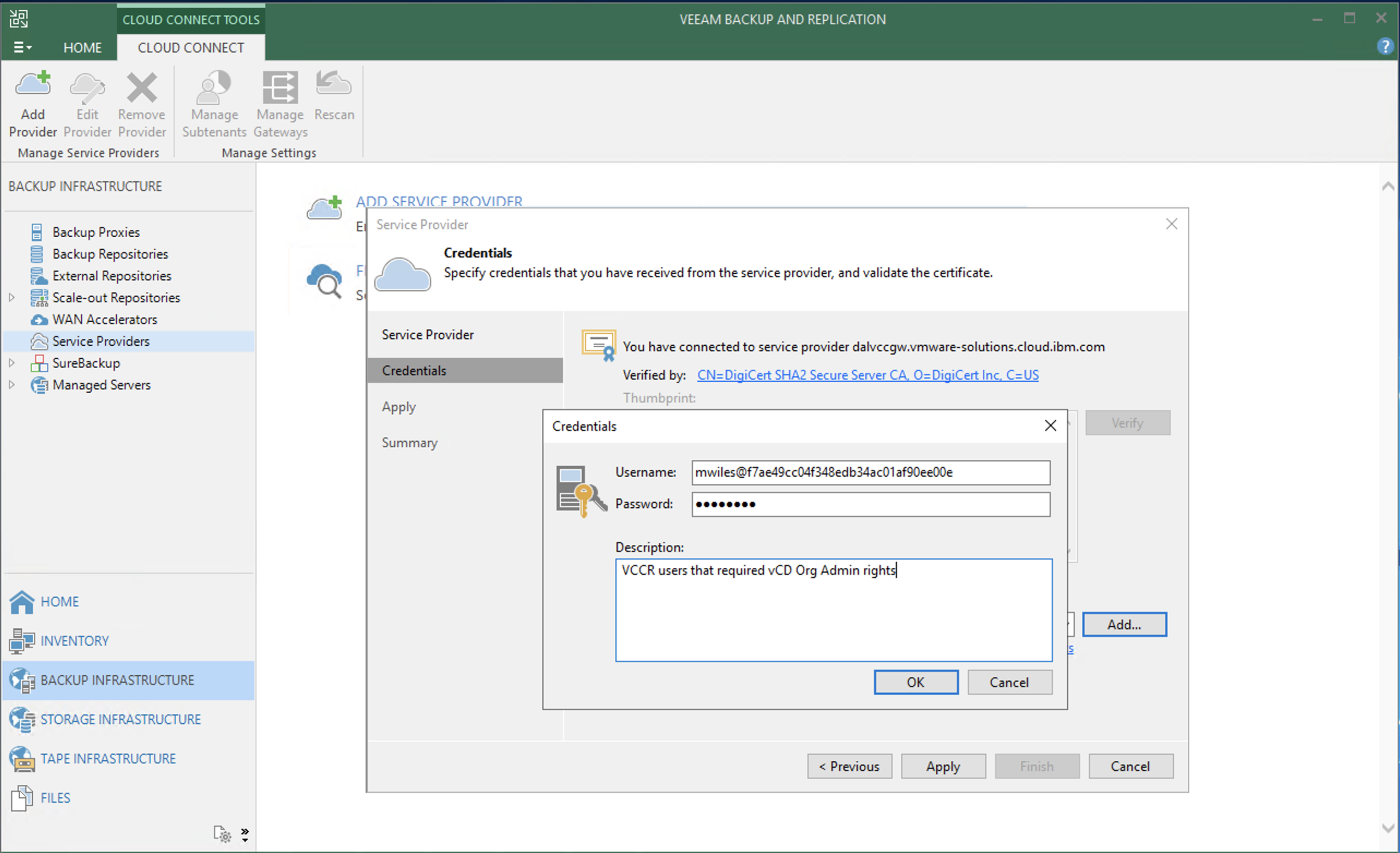Close the Credentials dialog
The image size is (1400, 853).
(x=1050, y=426)
